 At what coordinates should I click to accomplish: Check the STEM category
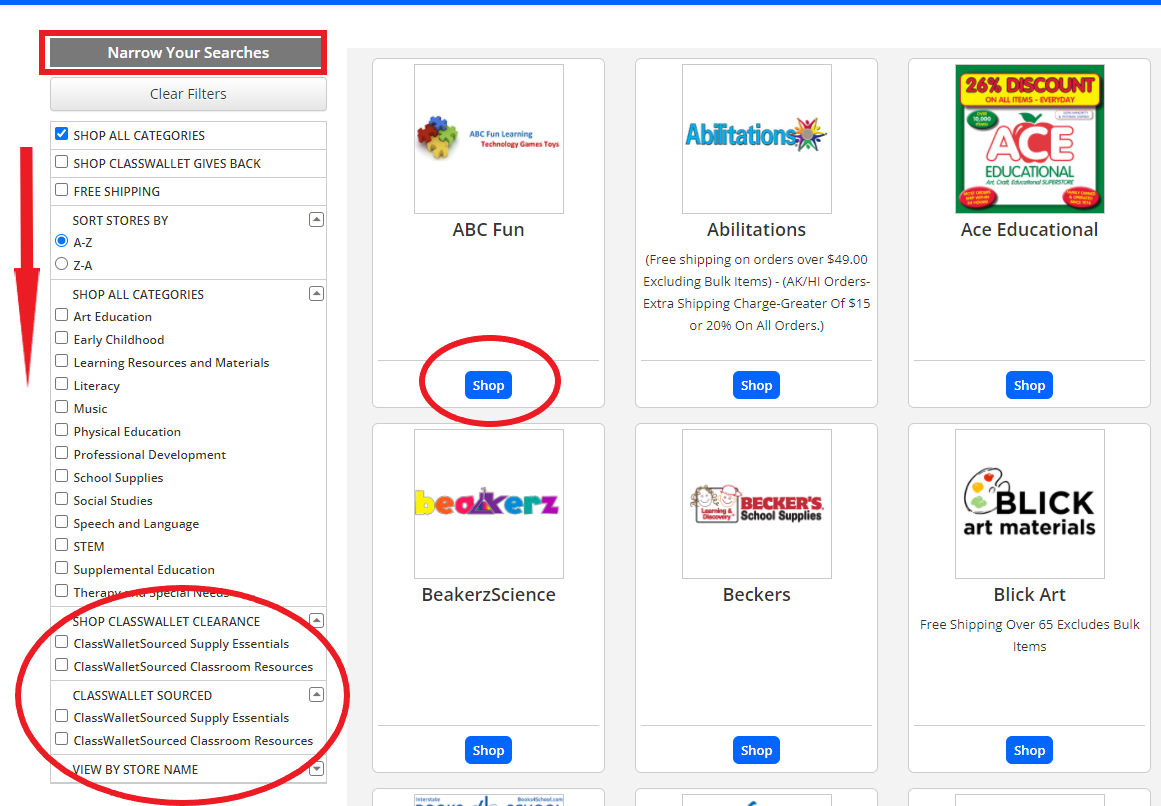[x=61, y=545]
